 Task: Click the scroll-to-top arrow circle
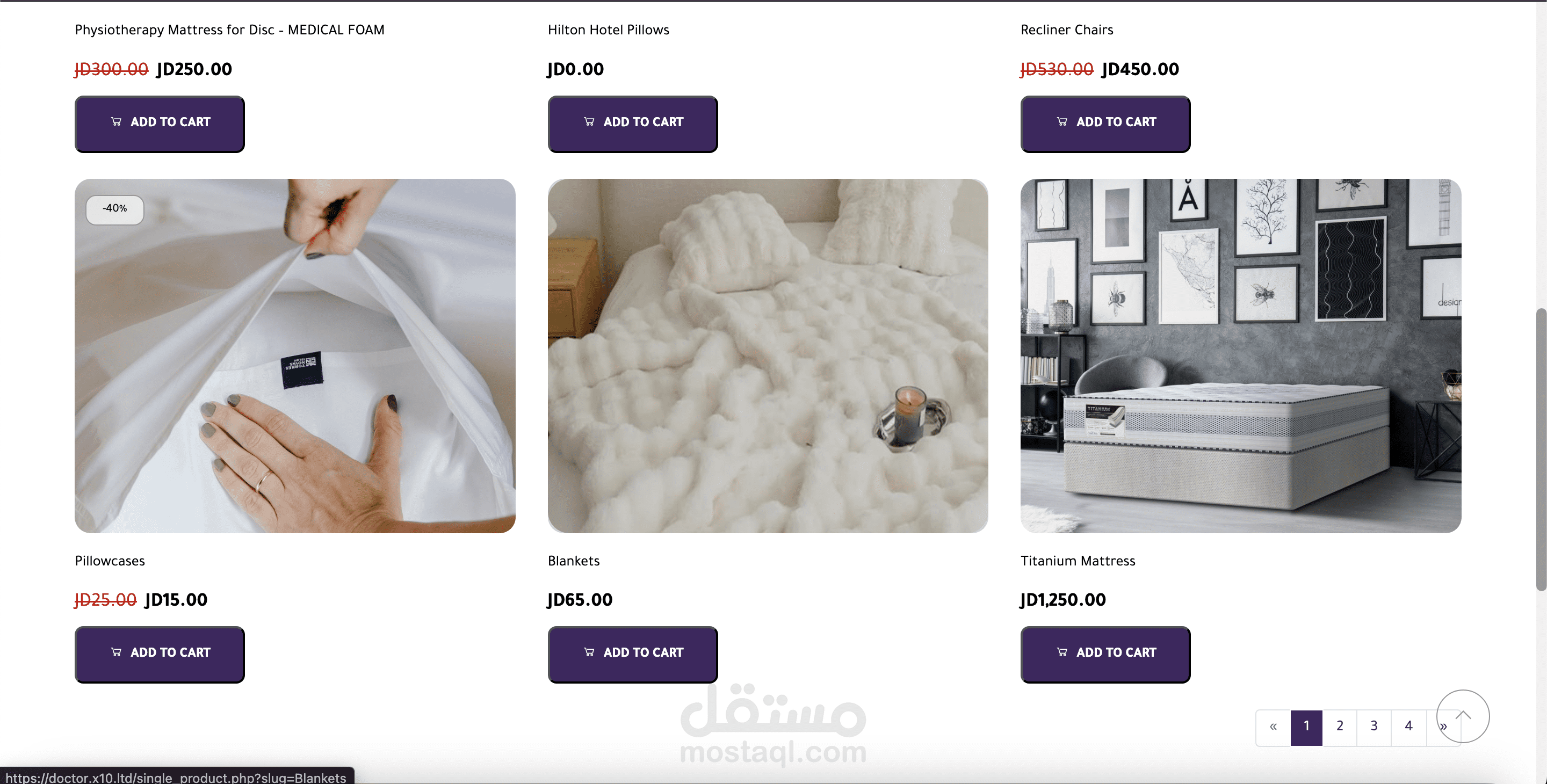tap(1462, 716)
